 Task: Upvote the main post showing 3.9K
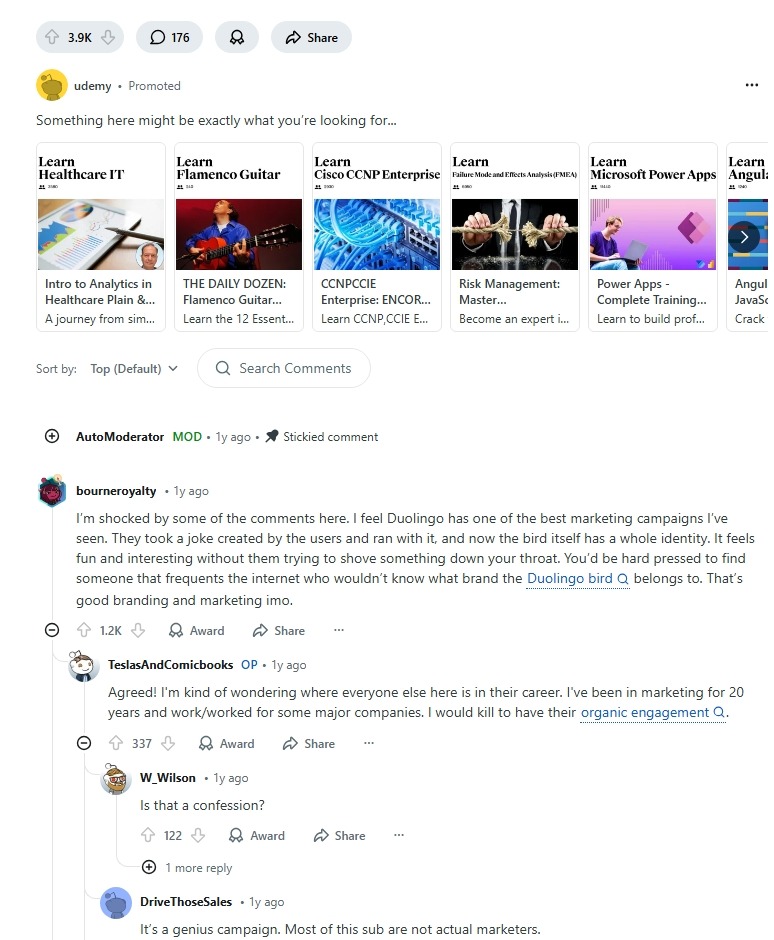pos(52,37)
